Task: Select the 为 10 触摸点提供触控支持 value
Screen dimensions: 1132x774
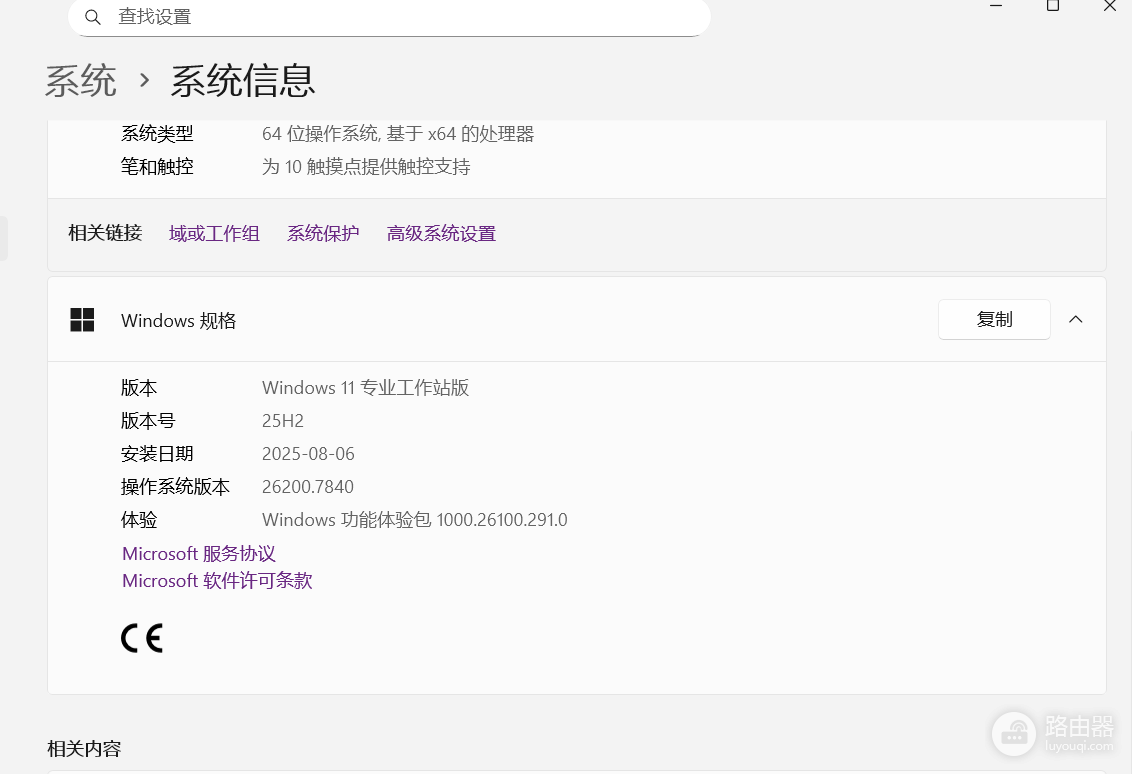Action: point(366,167)
